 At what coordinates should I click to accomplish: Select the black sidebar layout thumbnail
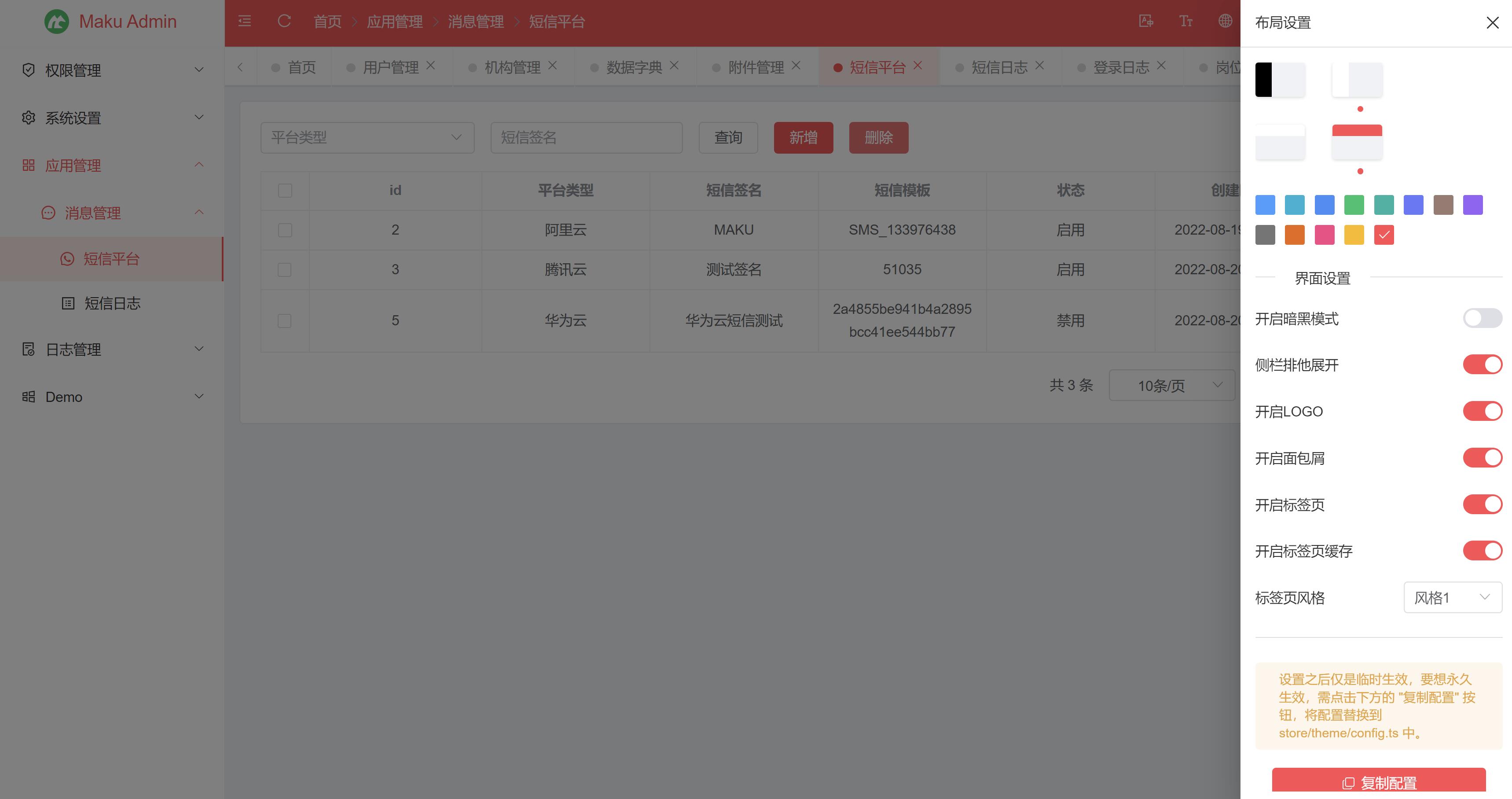pyautogui.click(x=1280, y=80)
